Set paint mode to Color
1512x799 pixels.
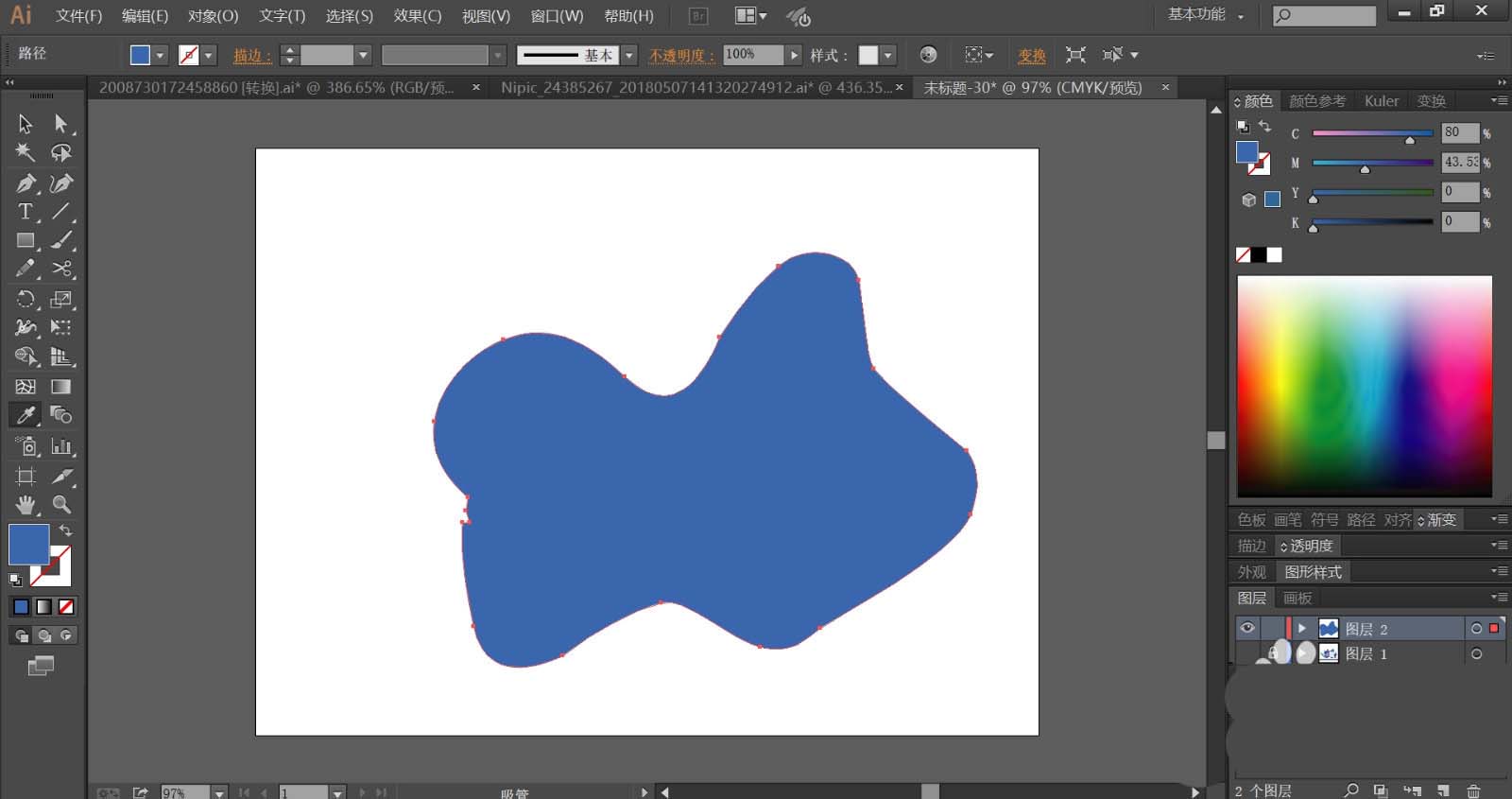point(21,607)
